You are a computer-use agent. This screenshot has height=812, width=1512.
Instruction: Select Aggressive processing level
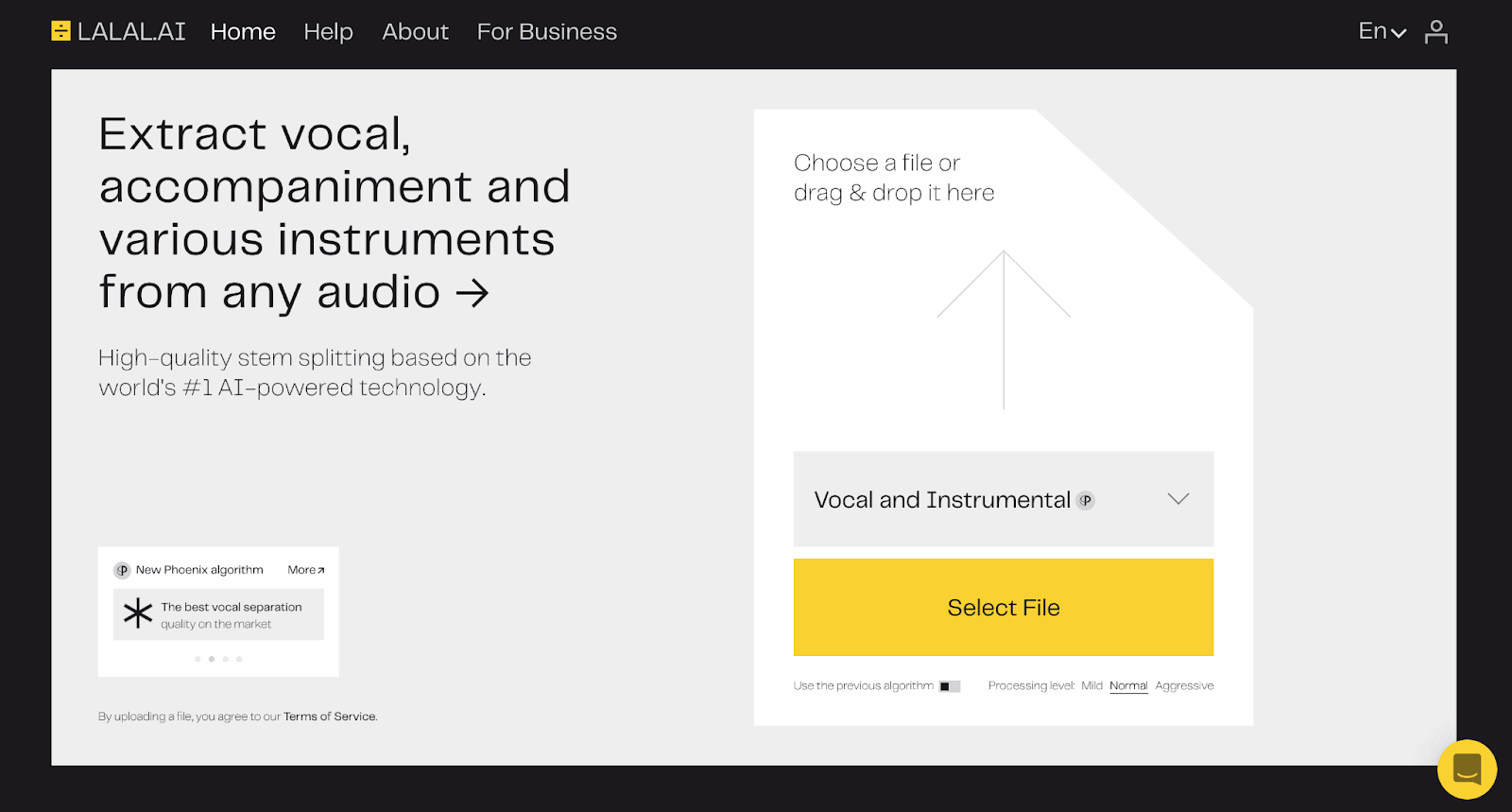point(1184,686)
